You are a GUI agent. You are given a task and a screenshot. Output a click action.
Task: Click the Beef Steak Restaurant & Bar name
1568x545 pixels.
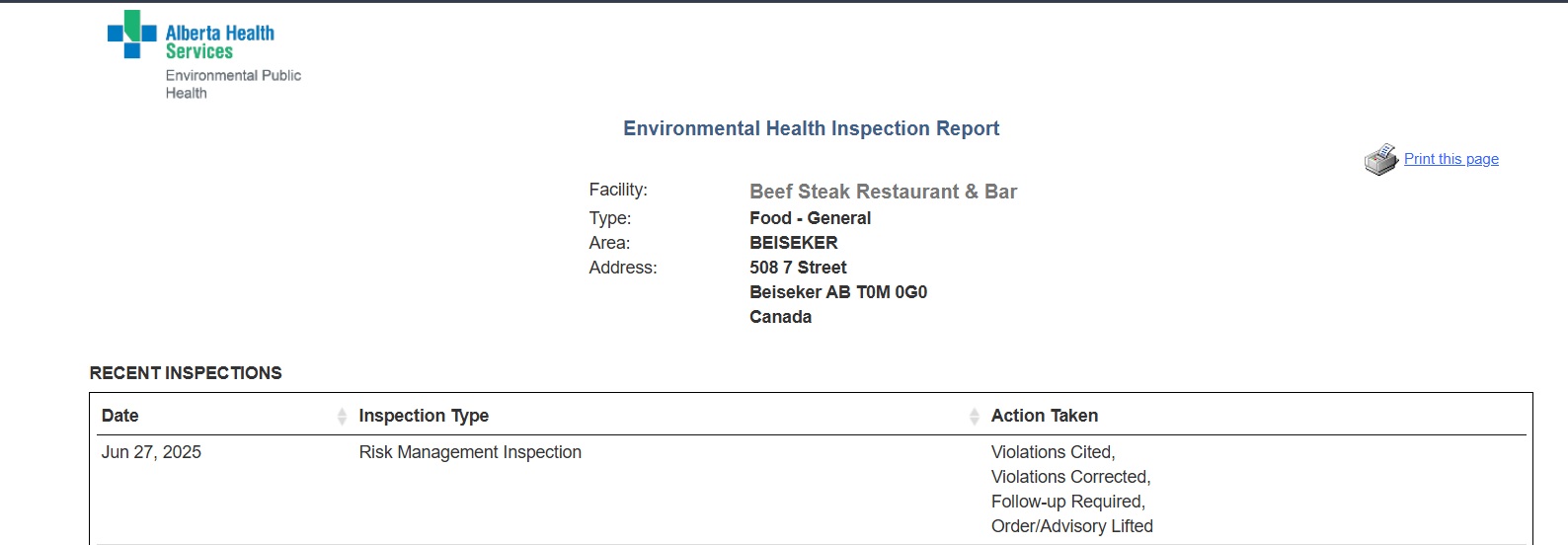(x=884, y=192)
